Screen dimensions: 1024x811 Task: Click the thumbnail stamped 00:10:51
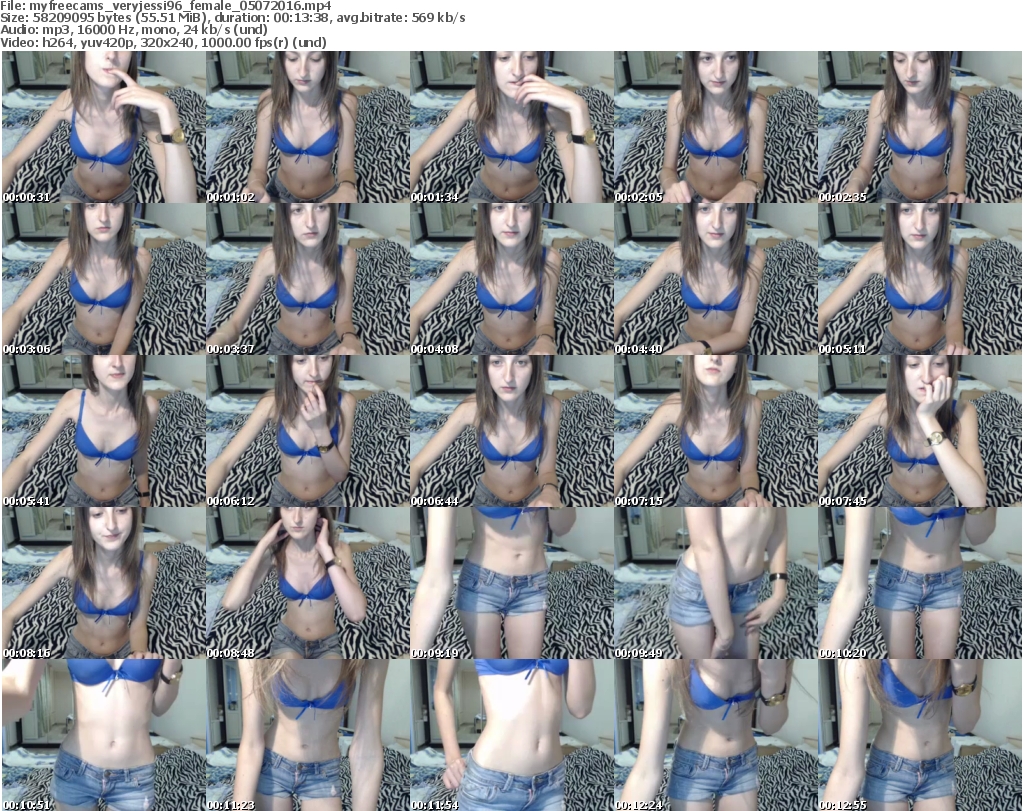click(x=104, y=735)
